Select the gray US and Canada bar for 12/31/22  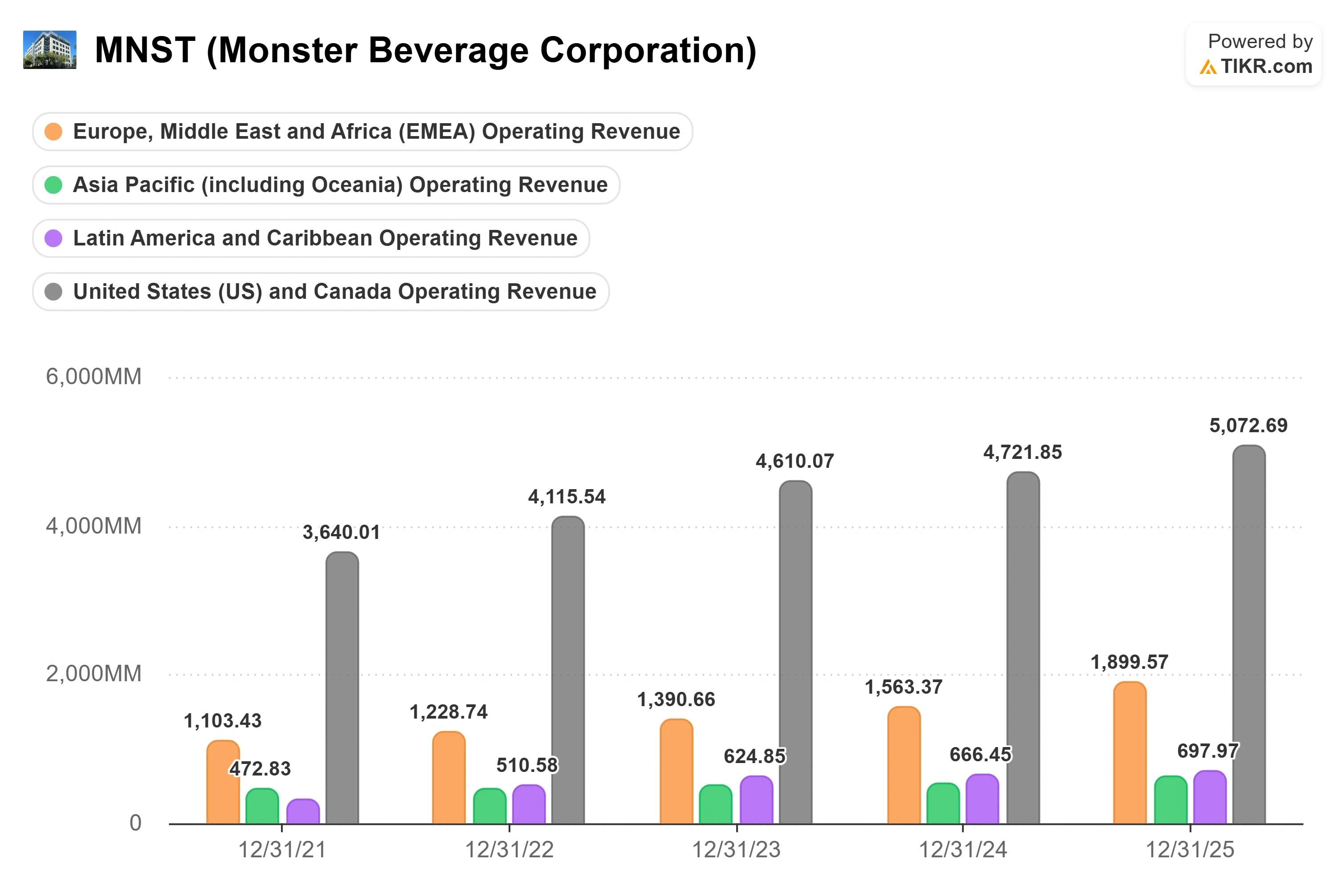click(568, 670)
